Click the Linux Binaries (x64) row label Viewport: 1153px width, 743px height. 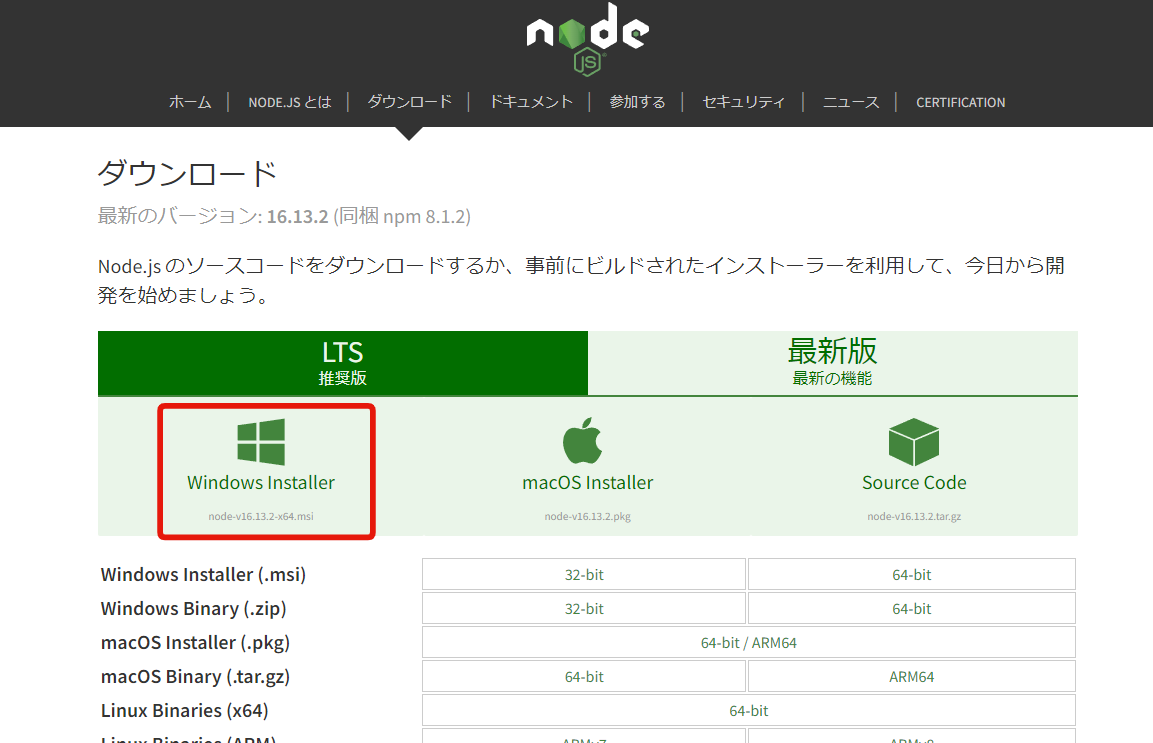coord(185,711)
